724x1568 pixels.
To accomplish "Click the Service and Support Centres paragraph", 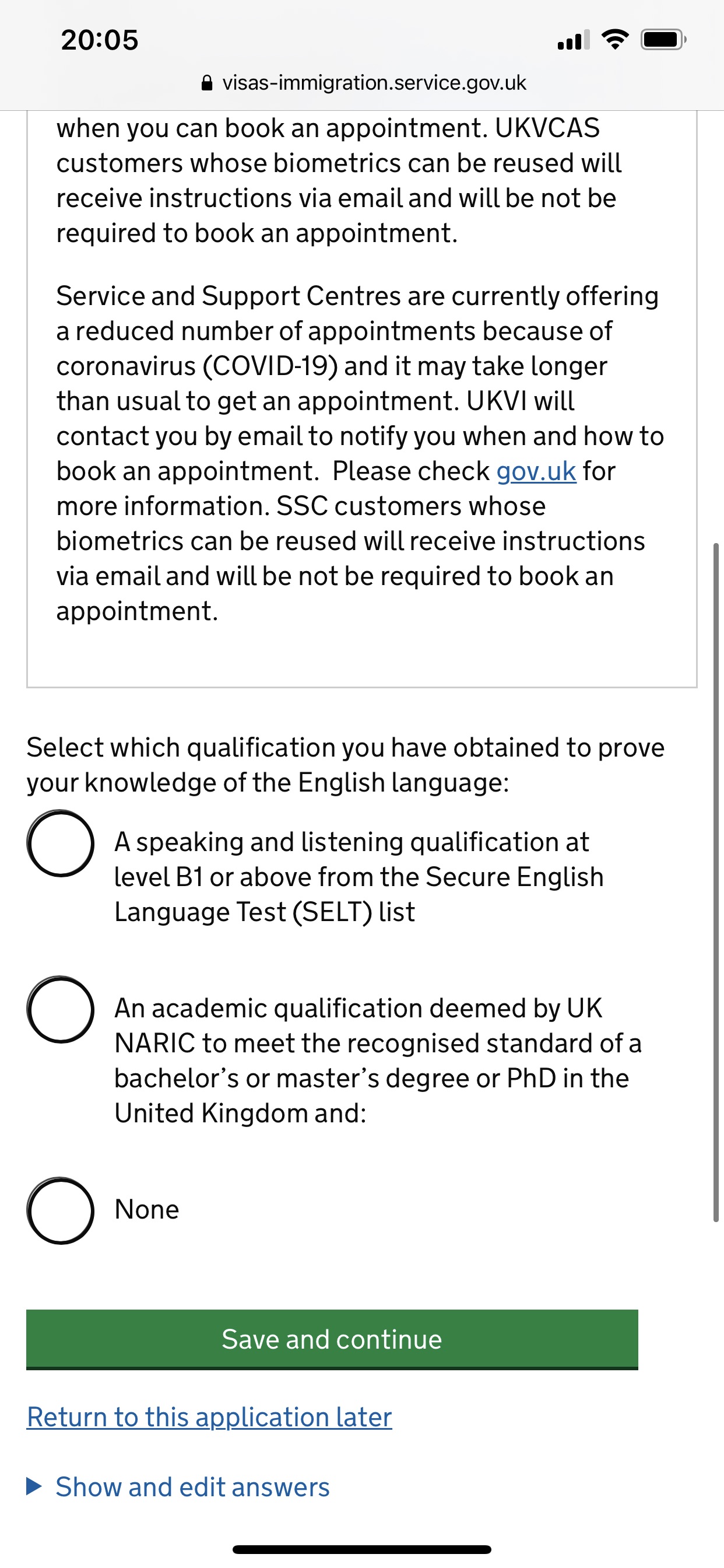I will tap(359, 453).
